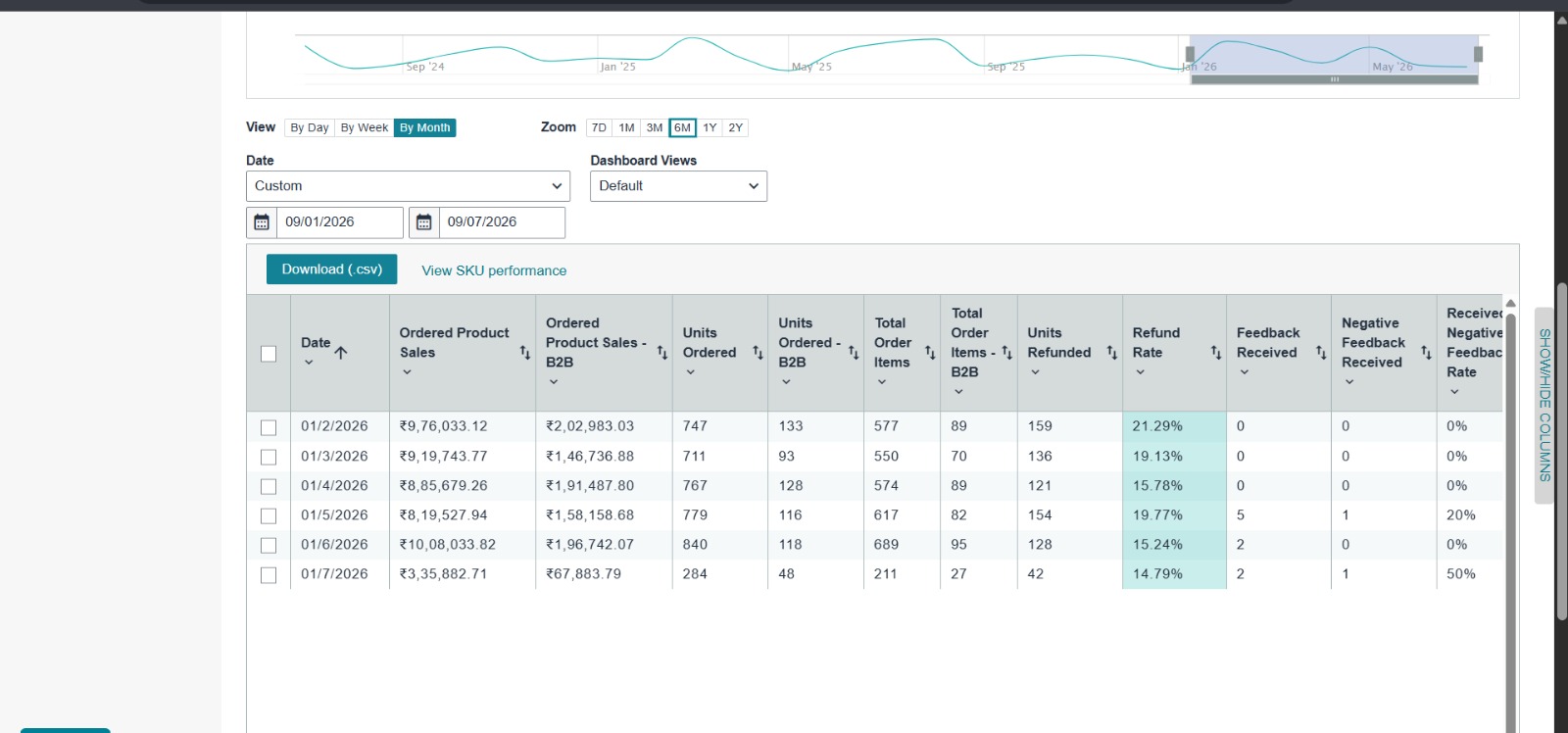
Task: Select sales value ₹10,08,033.82
Action: pos(448,545)
